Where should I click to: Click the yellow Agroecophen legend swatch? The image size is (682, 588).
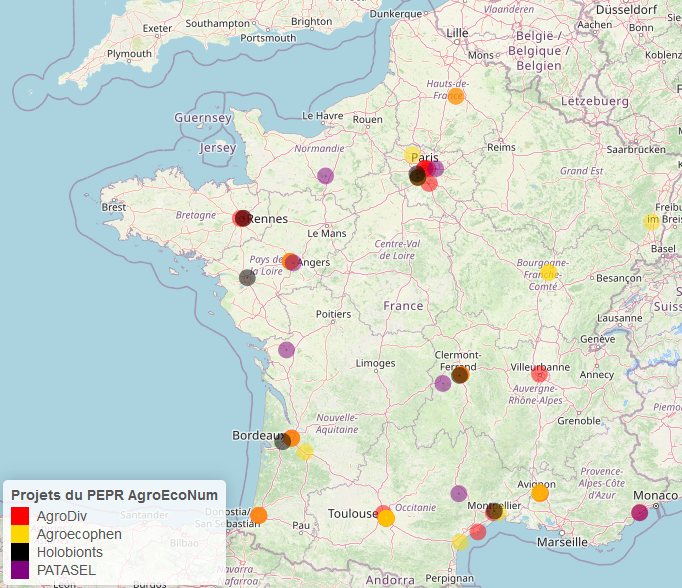(20, 534)
